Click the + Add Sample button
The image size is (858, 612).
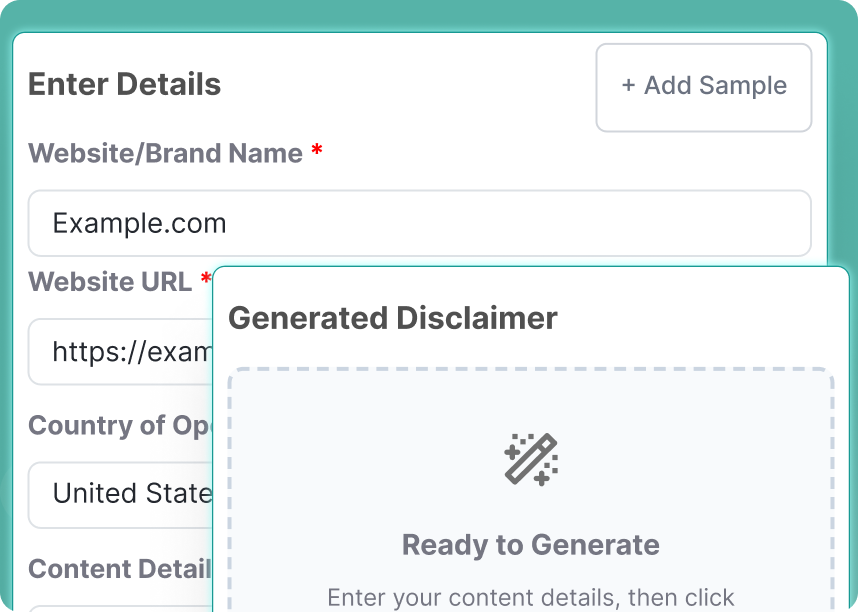click(x=703, y=87)
